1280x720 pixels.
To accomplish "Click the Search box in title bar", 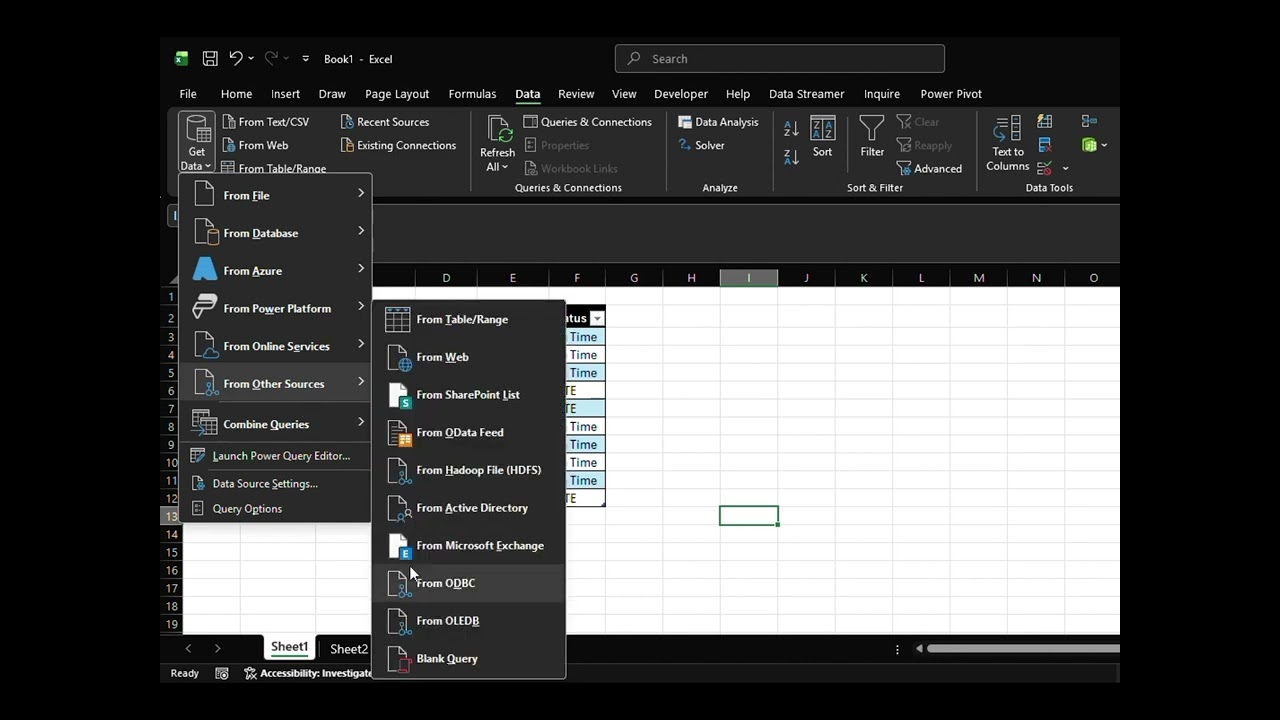I will pos(780,59).
